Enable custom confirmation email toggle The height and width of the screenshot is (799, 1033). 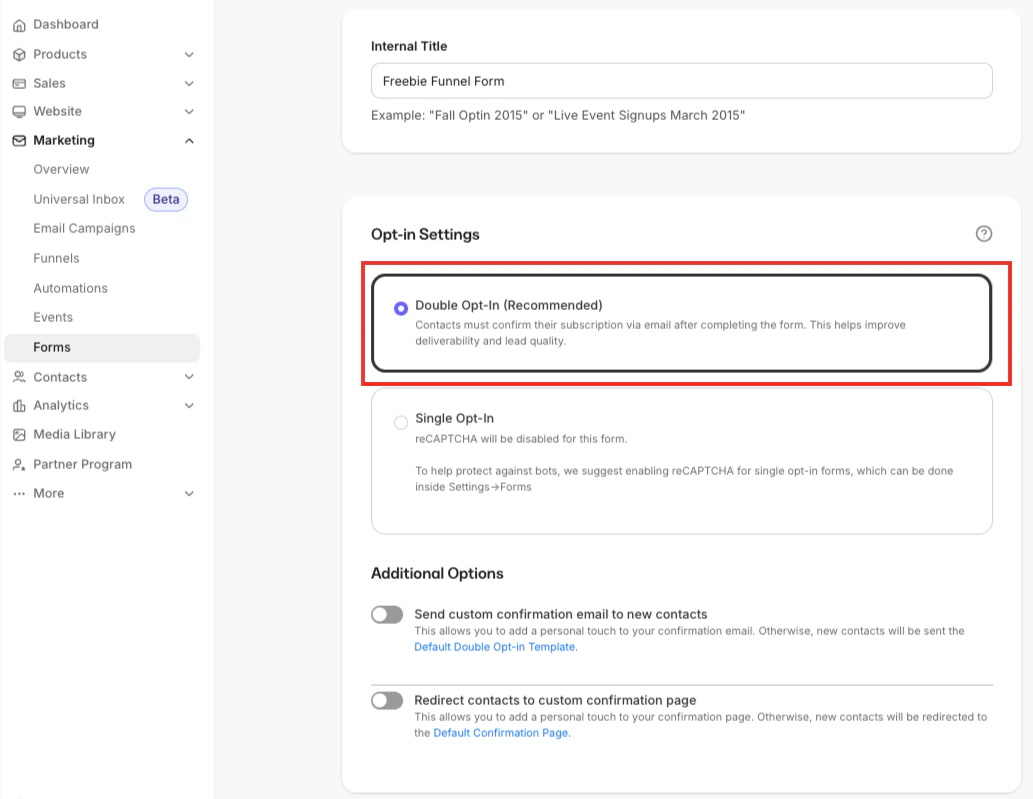click(387, 614)
